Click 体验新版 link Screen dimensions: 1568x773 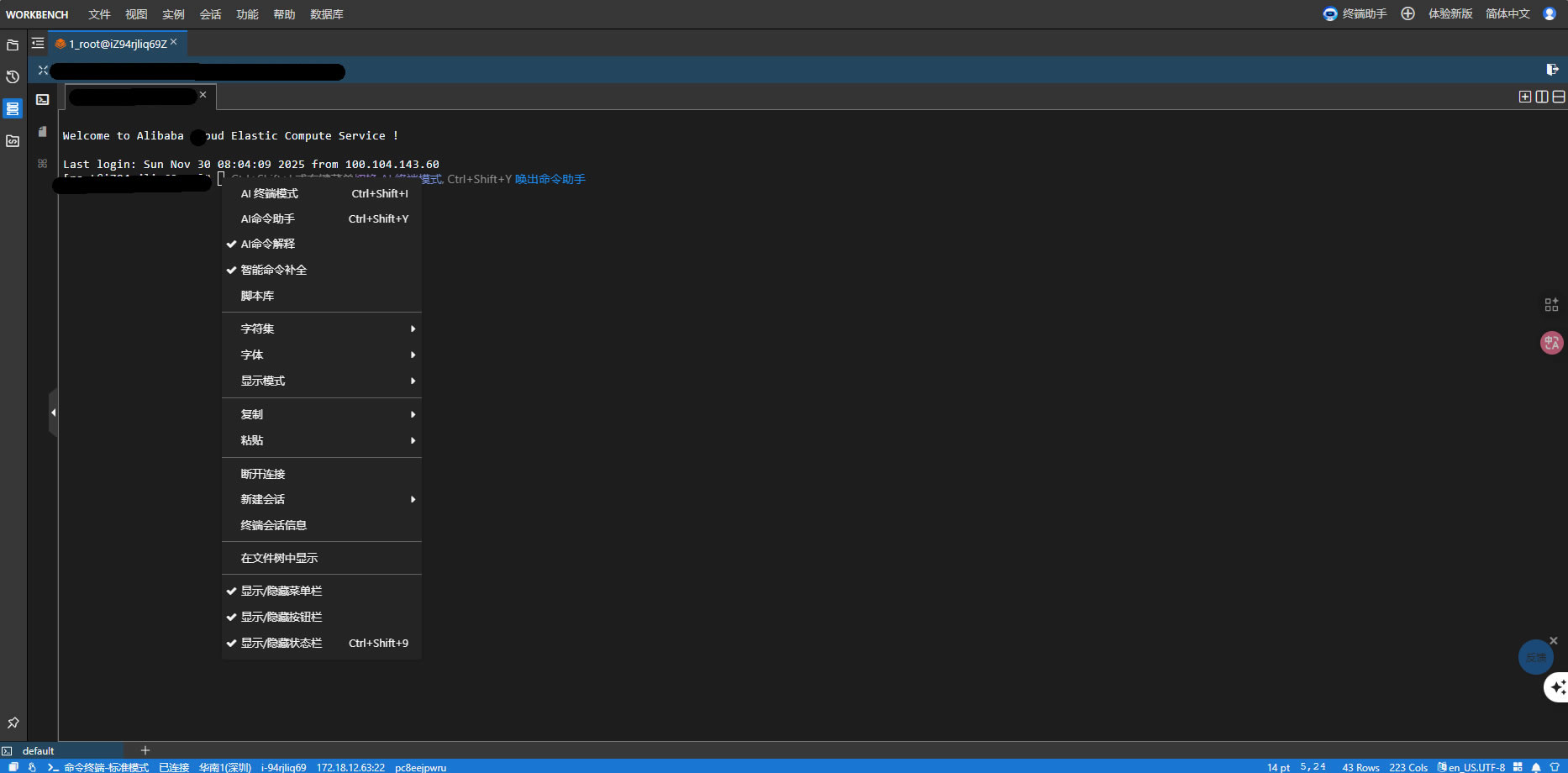click(1450, 13)
